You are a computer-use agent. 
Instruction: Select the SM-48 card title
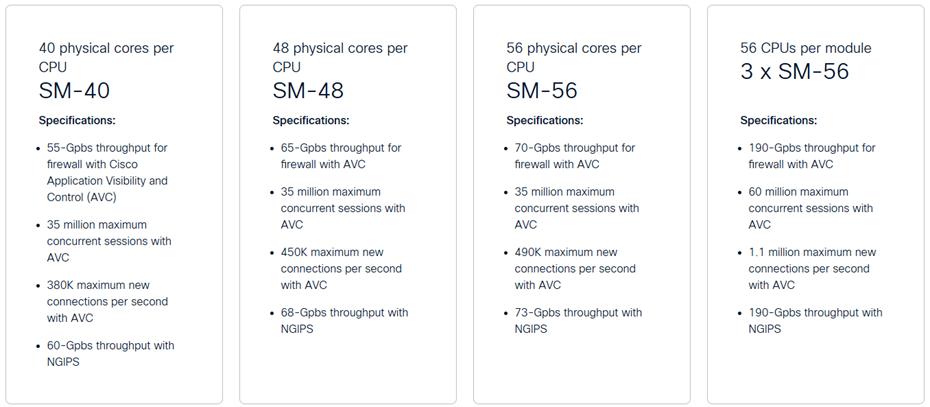pyautogui.click(x=308, y=91)
